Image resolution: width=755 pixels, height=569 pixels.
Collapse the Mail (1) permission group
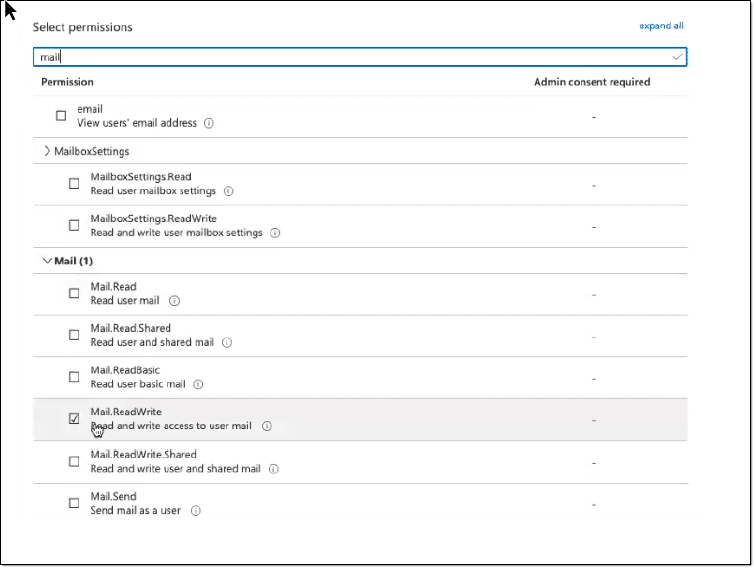(47, 261)
